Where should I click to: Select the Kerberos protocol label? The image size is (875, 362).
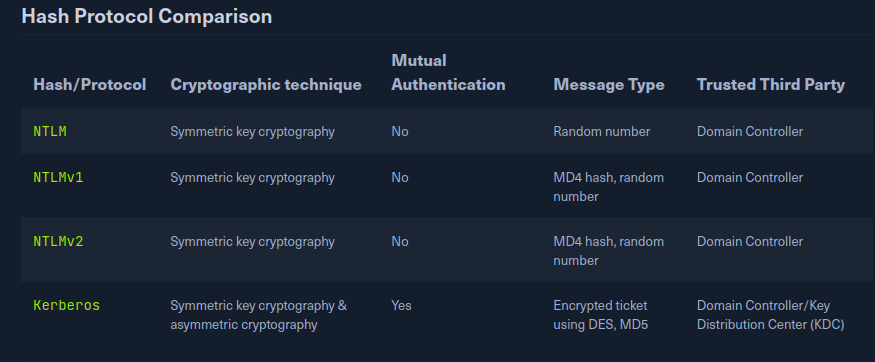click(x=66, y=306)
